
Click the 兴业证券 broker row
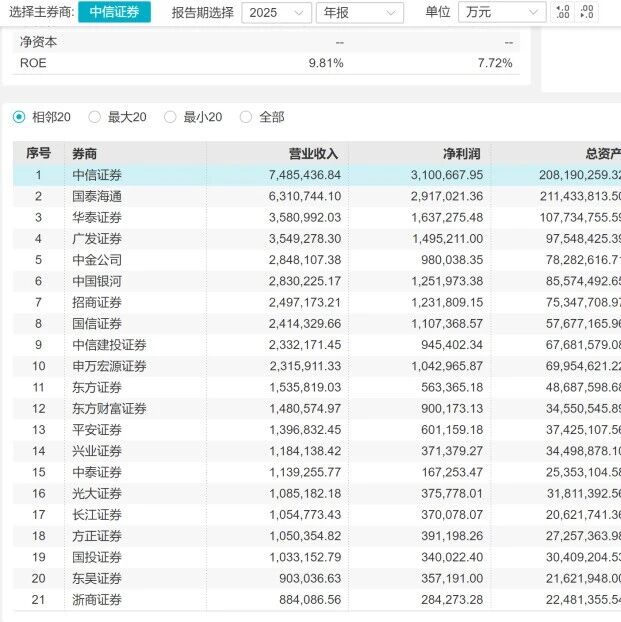click(x=317, y=451)
